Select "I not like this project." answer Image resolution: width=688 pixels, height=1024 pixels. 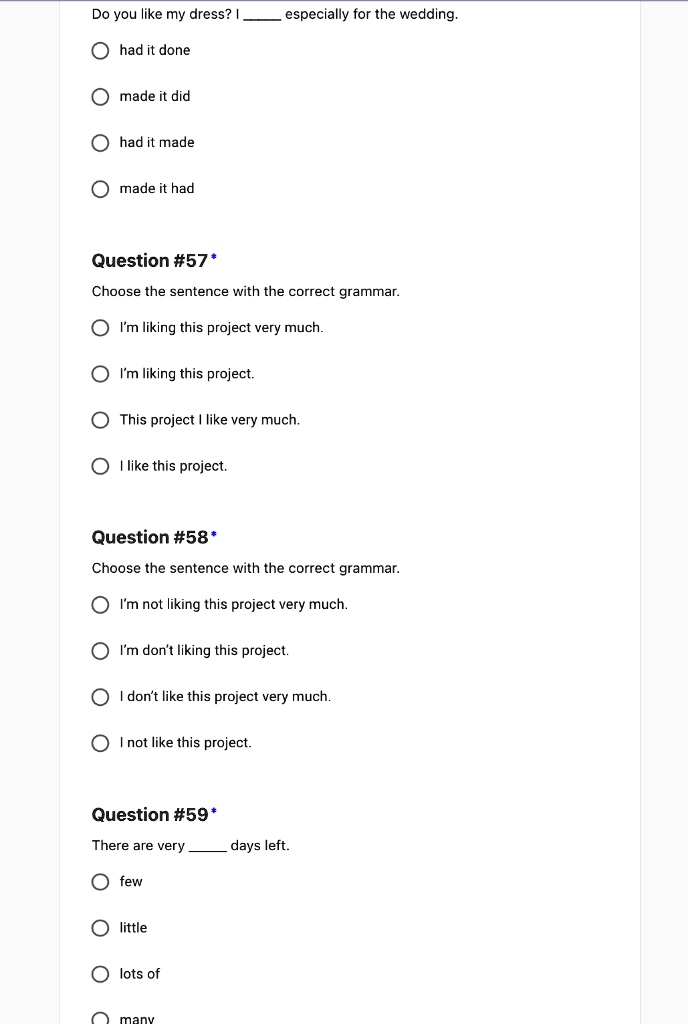point(100,743)
